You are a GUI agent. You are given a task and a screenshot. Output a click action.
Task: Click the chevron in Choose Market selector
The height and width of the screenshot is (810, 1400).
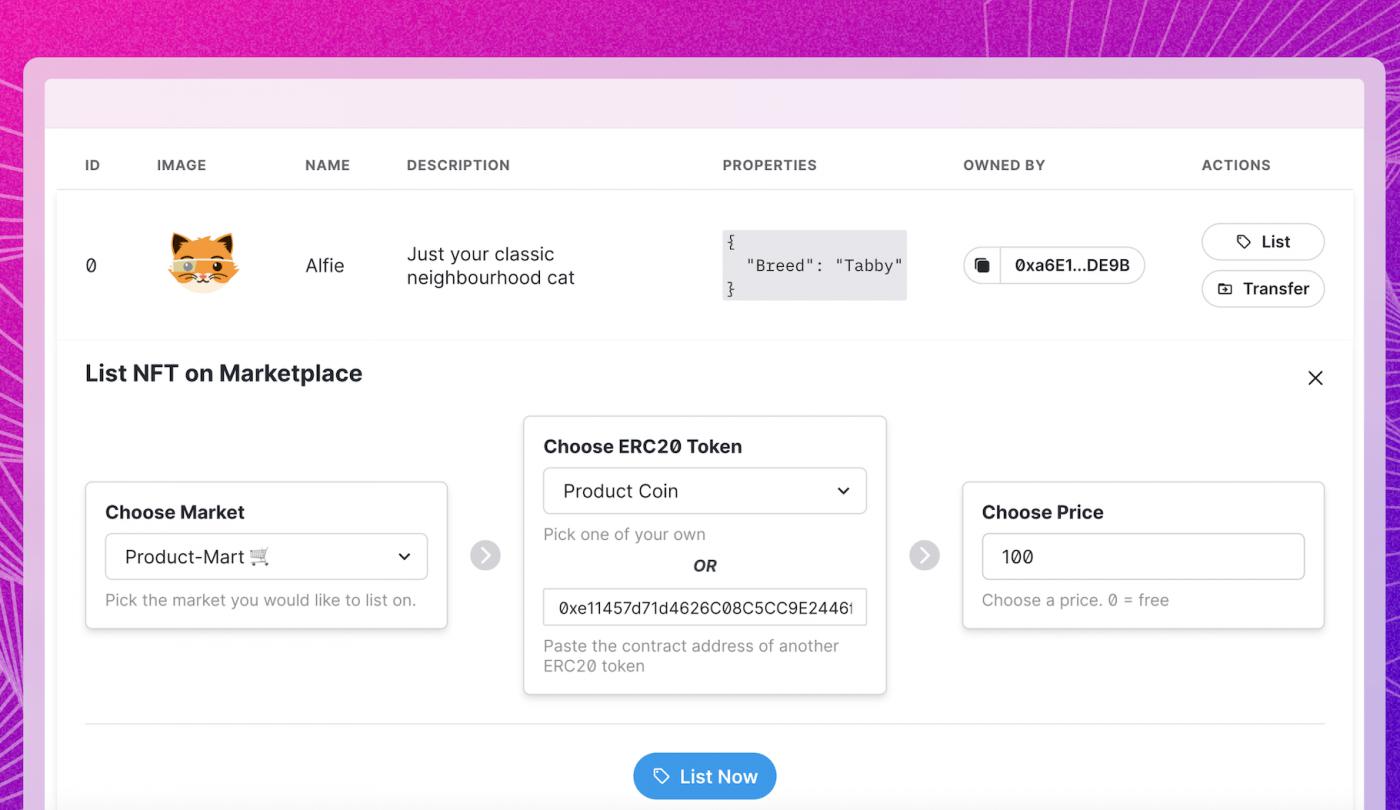404,557
